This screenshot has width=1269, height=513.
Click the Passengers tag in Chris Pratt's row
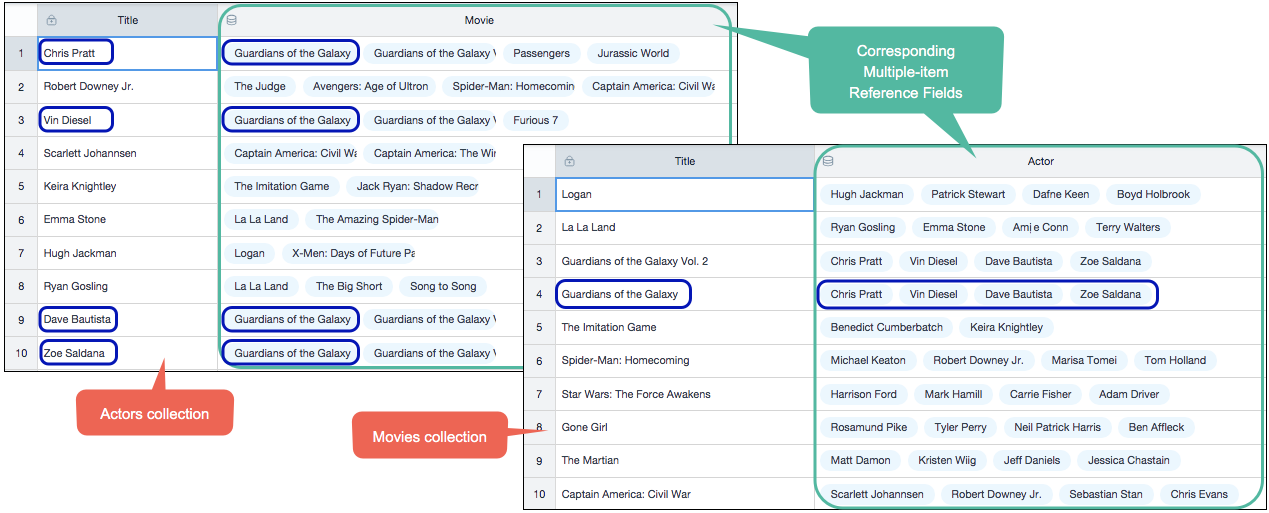point(542,53)
